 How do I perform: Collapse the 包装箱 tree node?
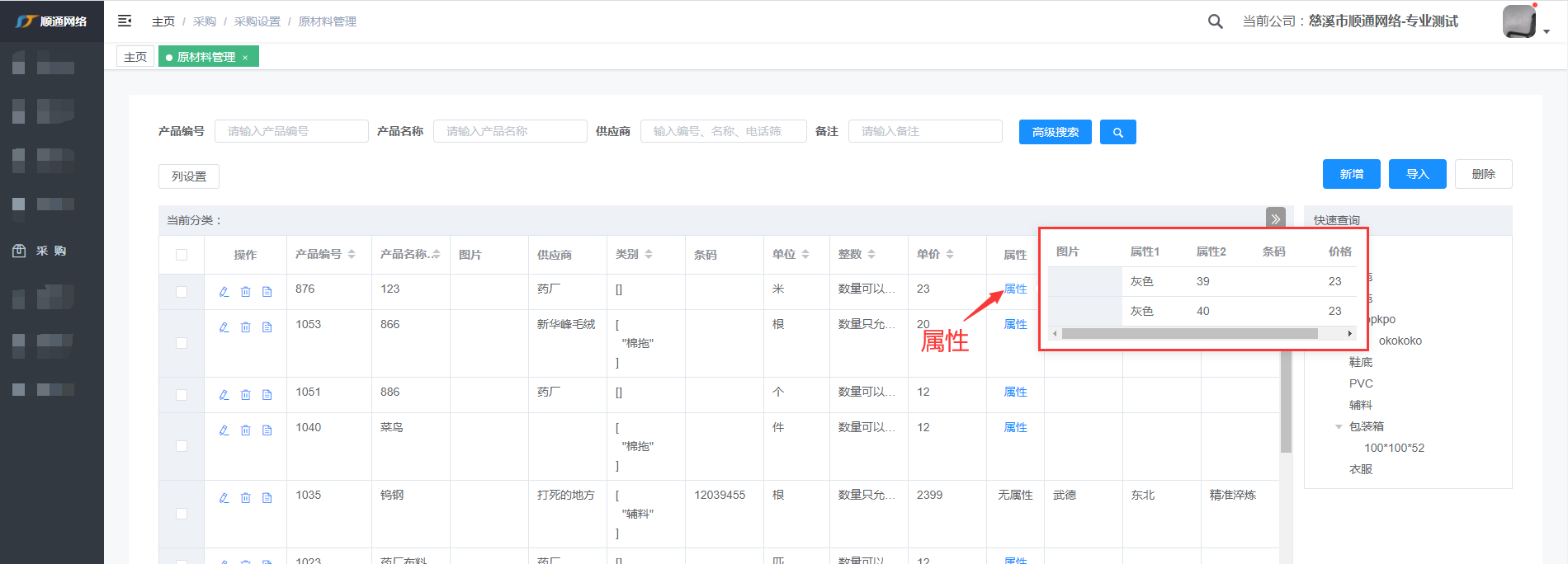tap(1339, 426)
